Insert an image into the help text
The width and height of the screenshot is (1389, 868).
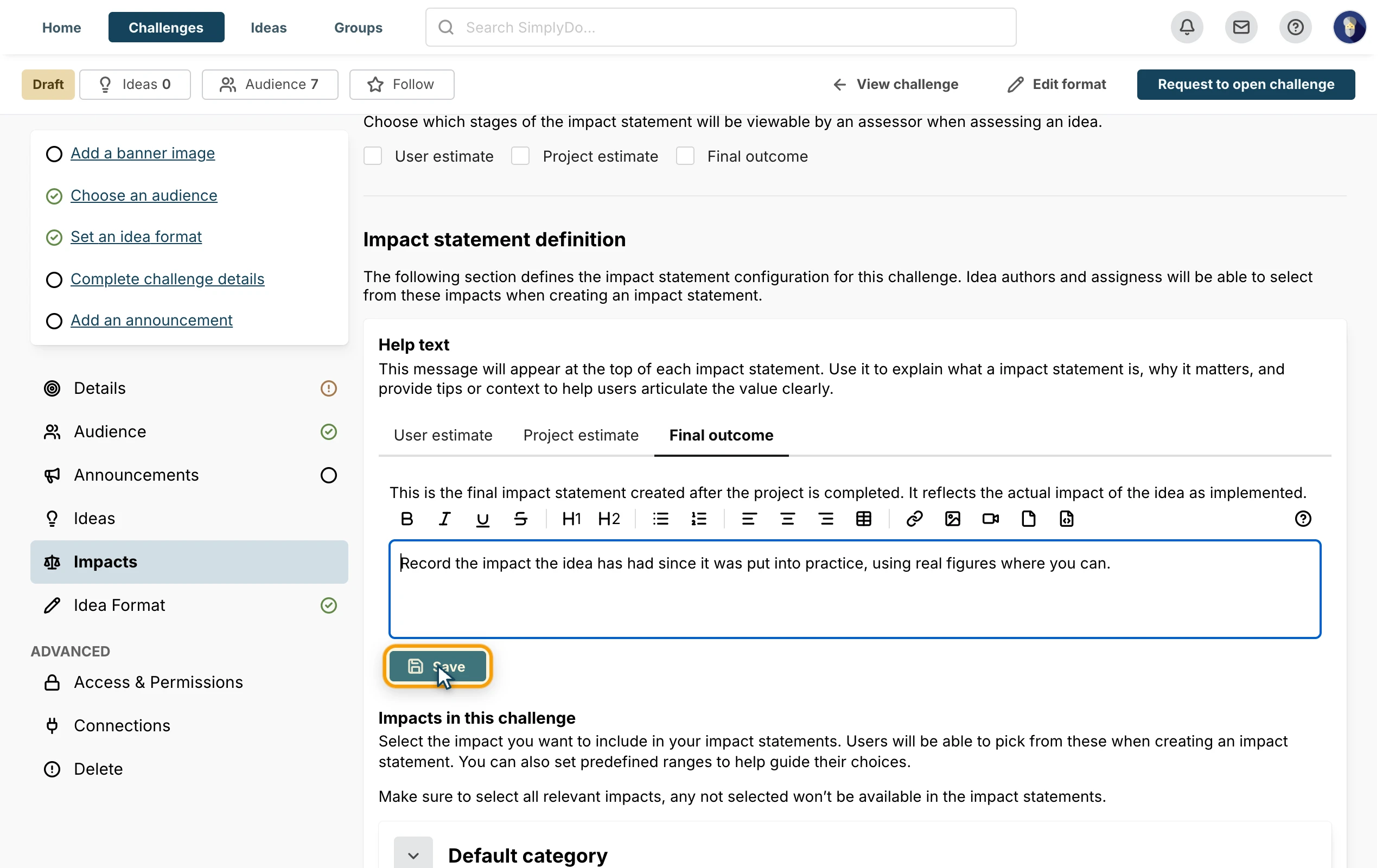tap(953, 519)
